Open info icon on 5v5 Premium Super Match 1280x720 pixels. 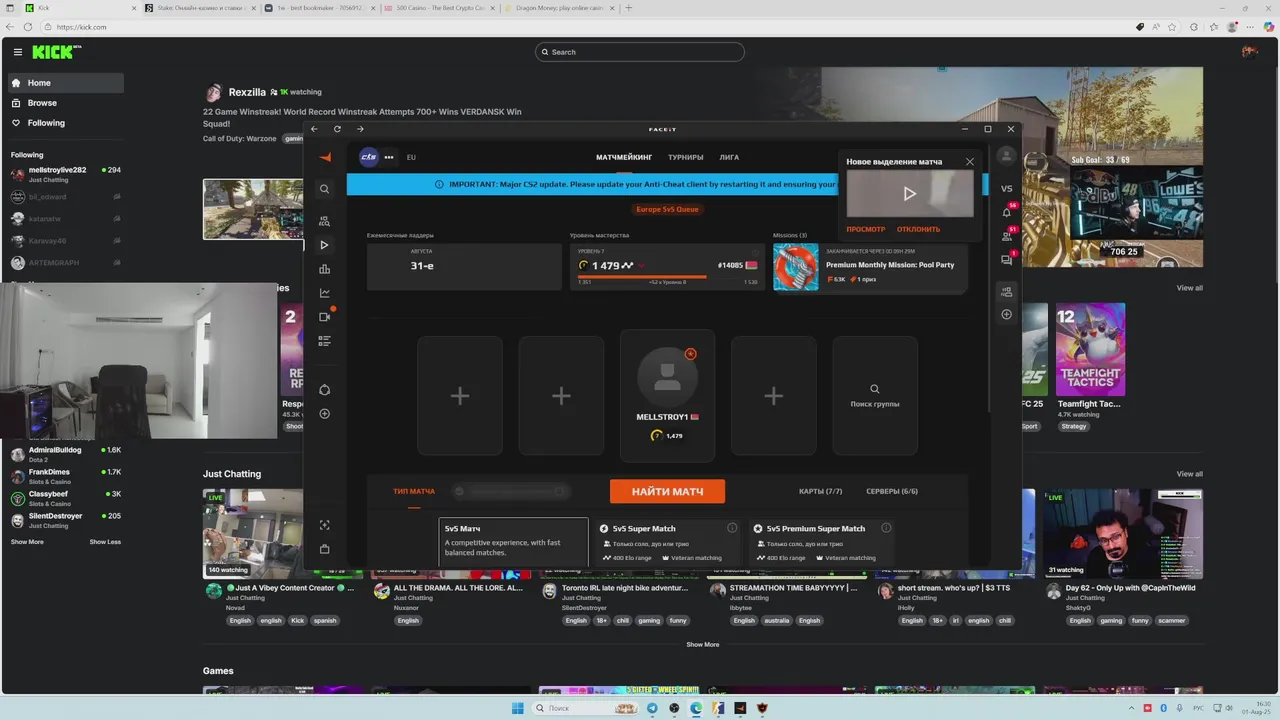886,528
